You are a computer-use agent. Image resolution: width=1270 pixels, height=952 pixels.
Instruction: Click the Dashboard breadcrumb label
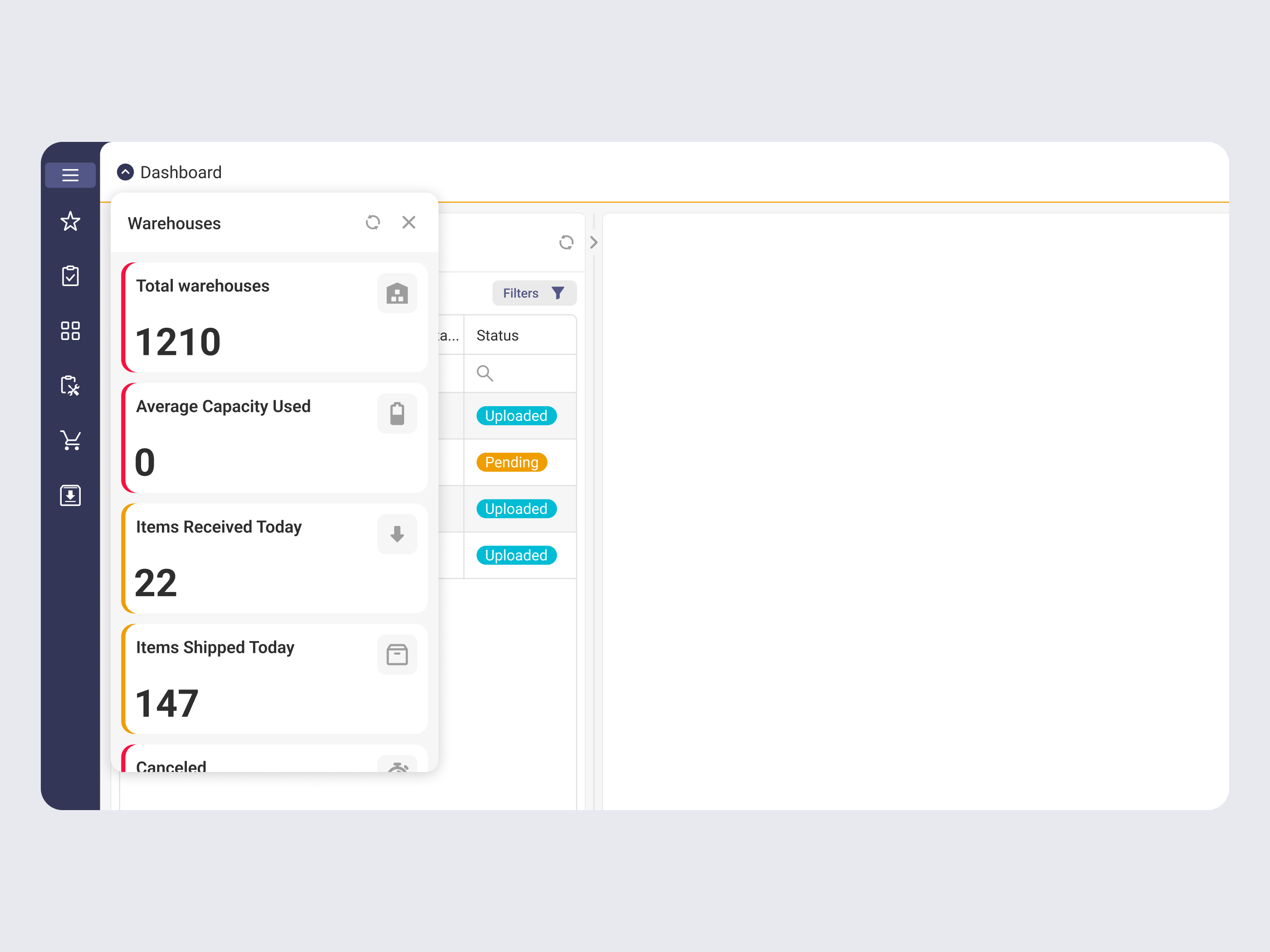(x=181, y=172)
